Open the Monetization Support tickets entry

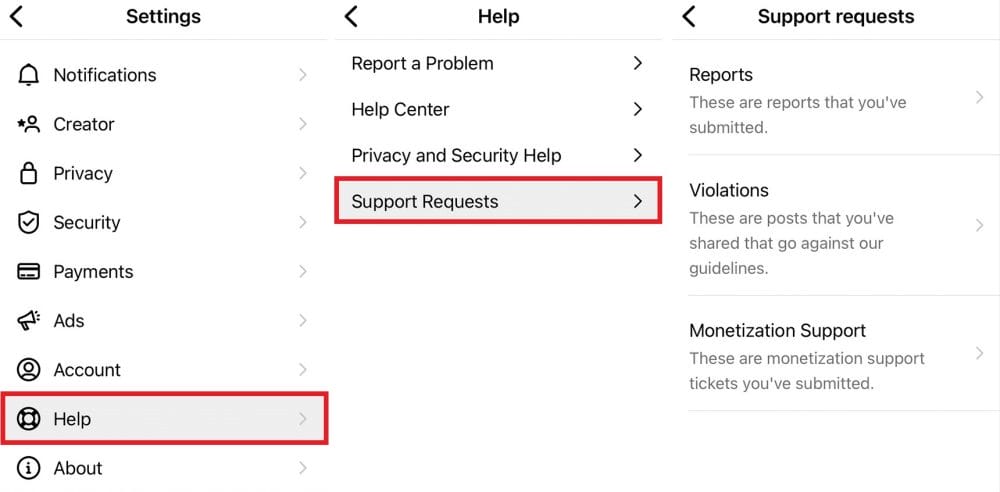pos(843,355)
